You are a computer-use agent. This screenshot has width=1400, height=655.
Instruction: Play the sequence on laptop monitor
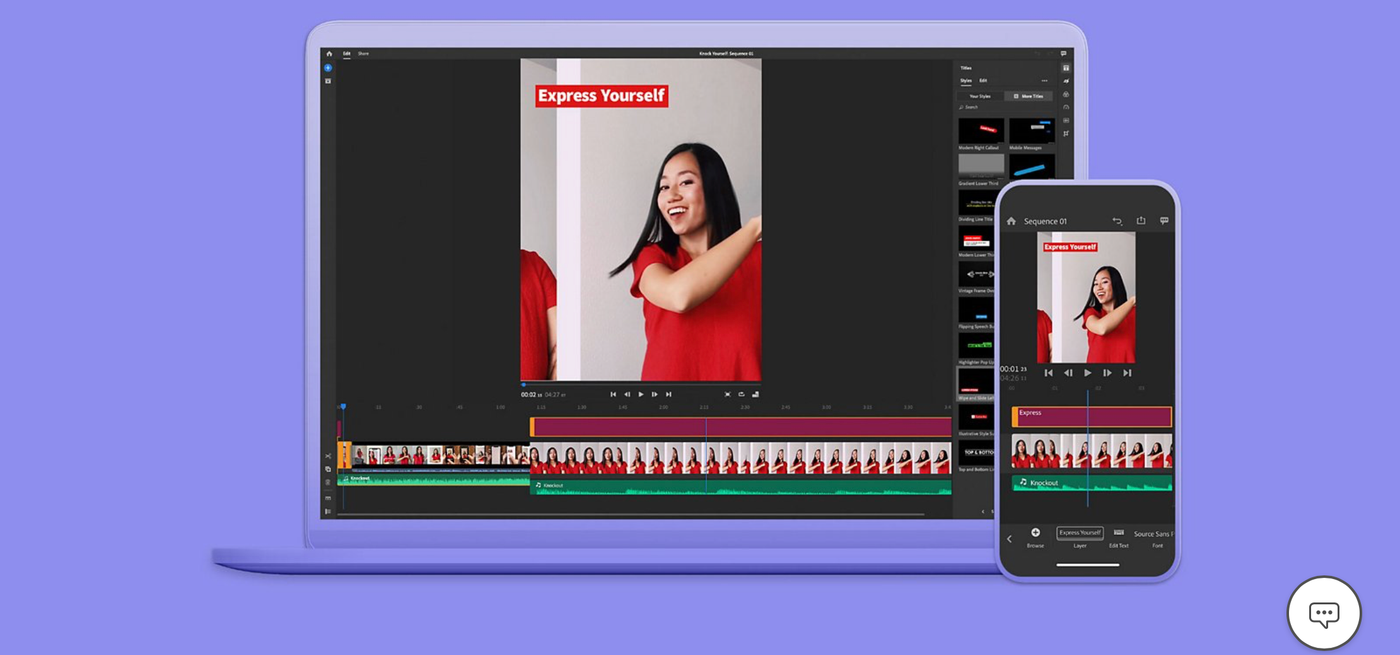coord(641,394)
